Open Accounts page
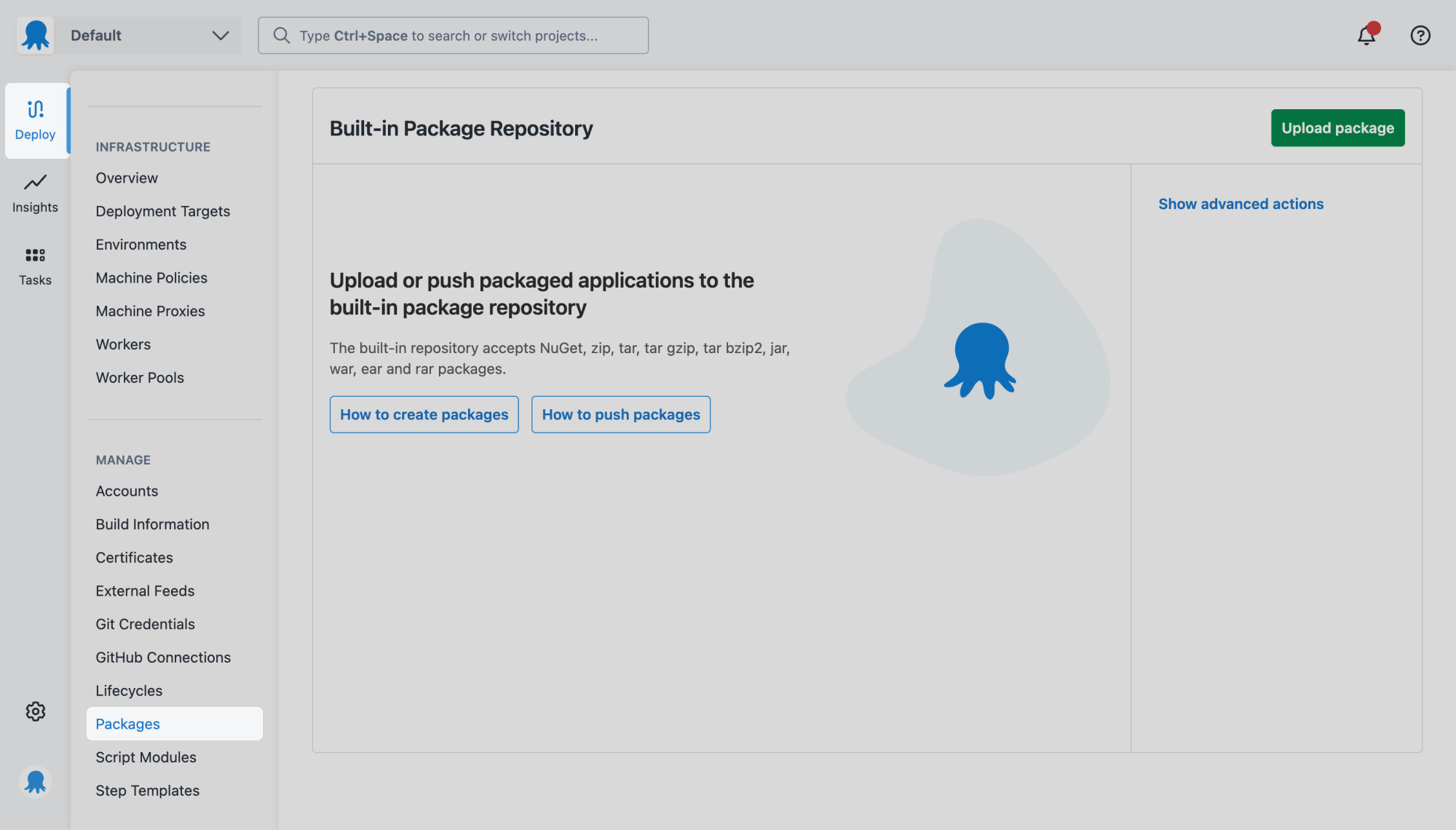 [x=127, y=491]
